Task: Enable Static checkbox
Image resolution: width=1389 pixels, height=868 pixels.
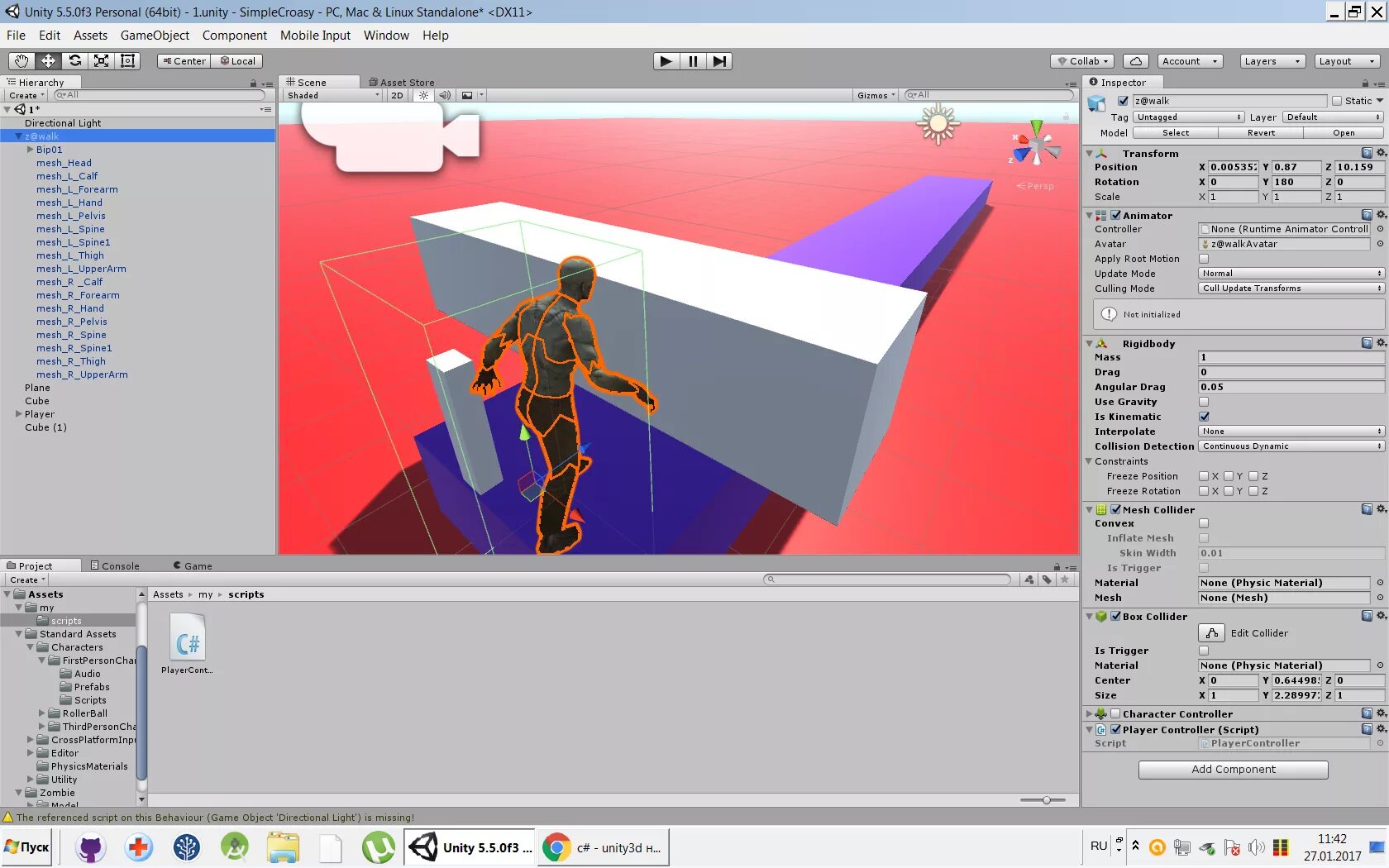Action: (1337, 101)
